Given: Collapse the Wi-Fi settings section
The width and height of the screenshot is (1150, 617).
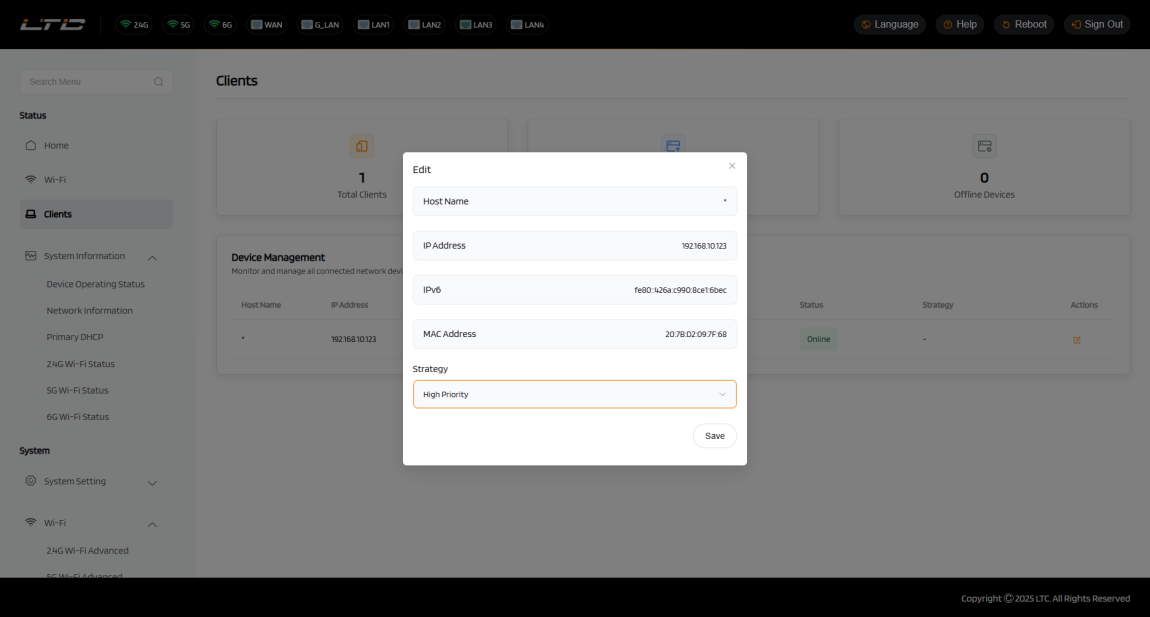Looking at the screenshot, I should [x=152, y=524].
